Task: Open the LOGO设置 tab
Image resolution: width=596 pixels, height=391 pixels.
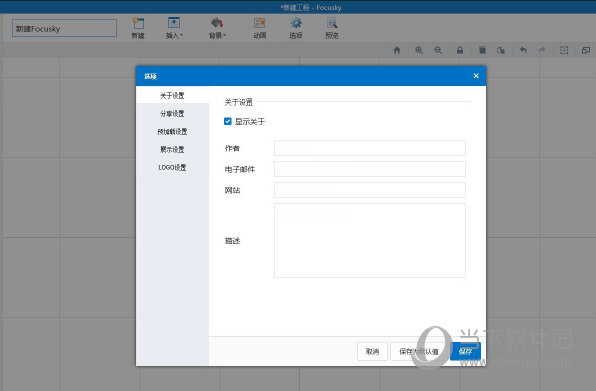Action: point(172,167)
